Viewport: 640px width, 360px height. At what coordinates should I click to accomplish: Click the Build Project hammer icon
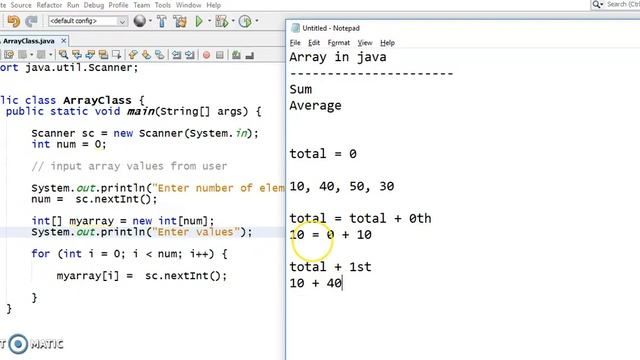pos(162,21)
